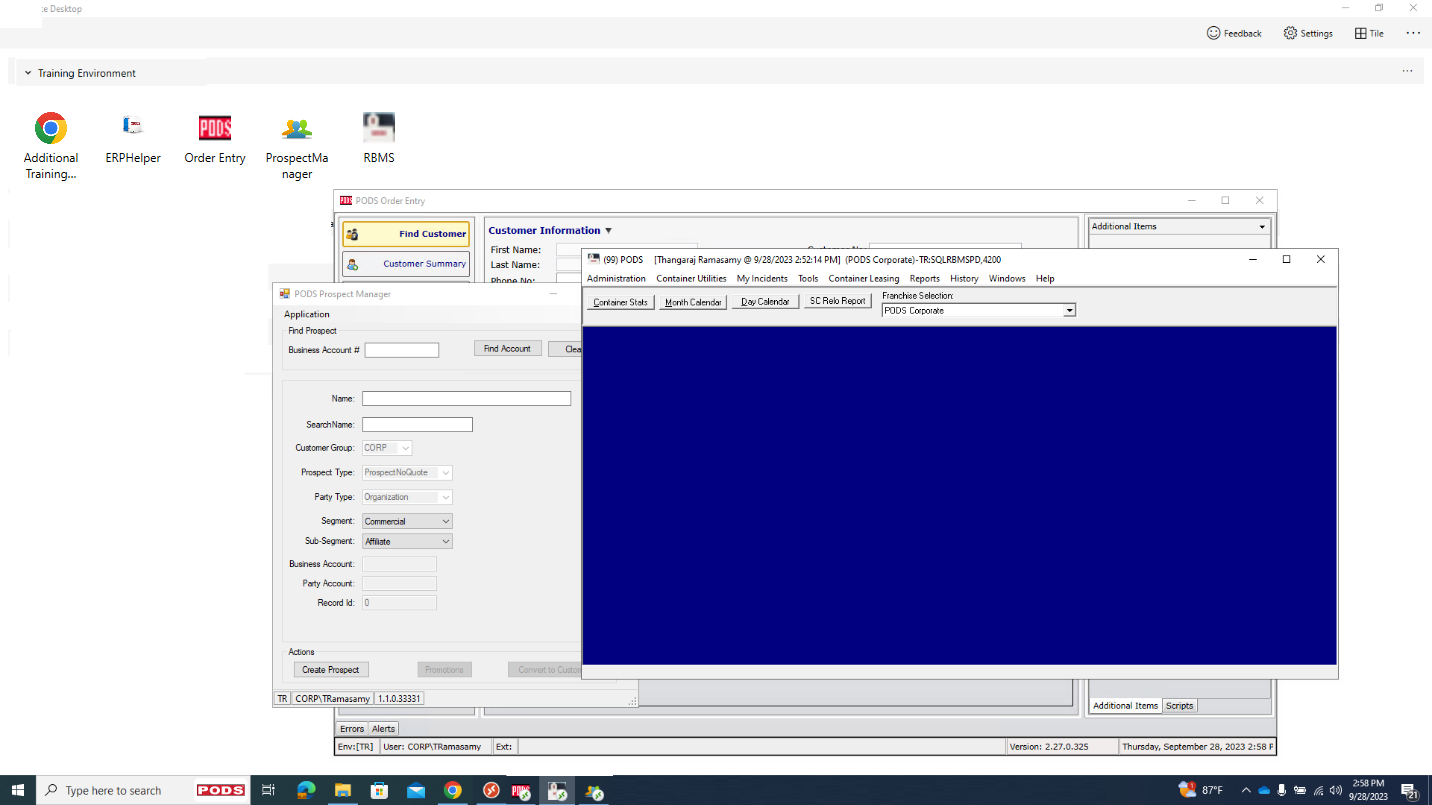Click the Container Stats button
The width and height of the screenshot is (1432, 805).
point(621,301)
